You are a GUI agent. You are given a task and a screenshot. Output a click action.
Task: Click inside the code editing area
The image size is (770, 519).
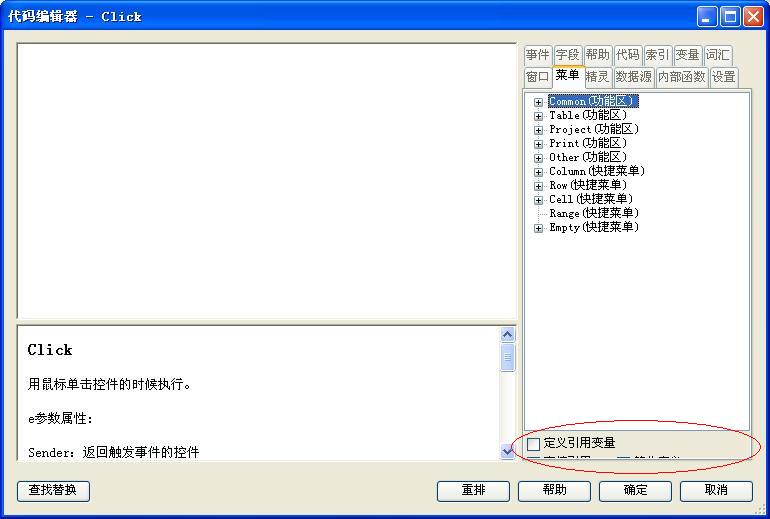tap(266, 180)
